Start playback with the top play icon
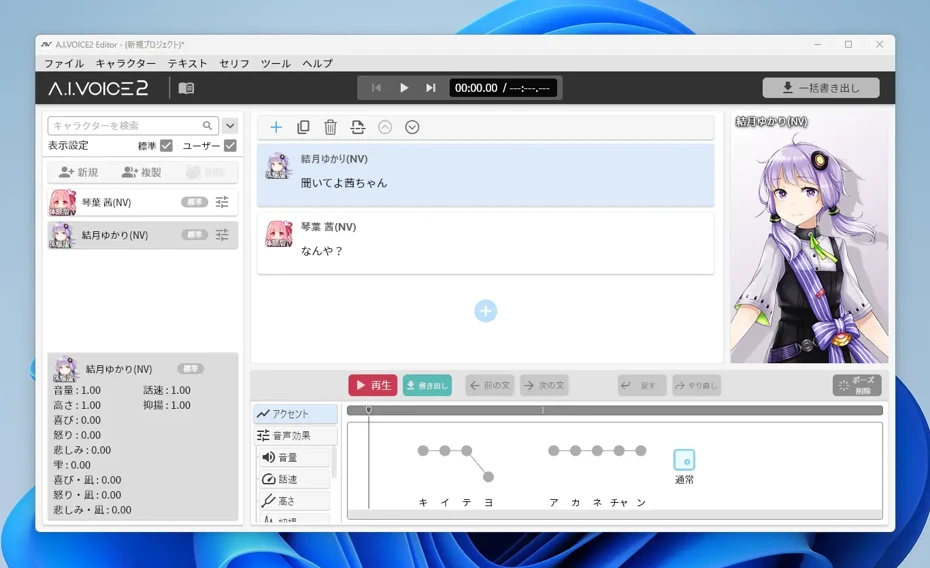Viewport: 930px width, 568px height. point(404,88)
